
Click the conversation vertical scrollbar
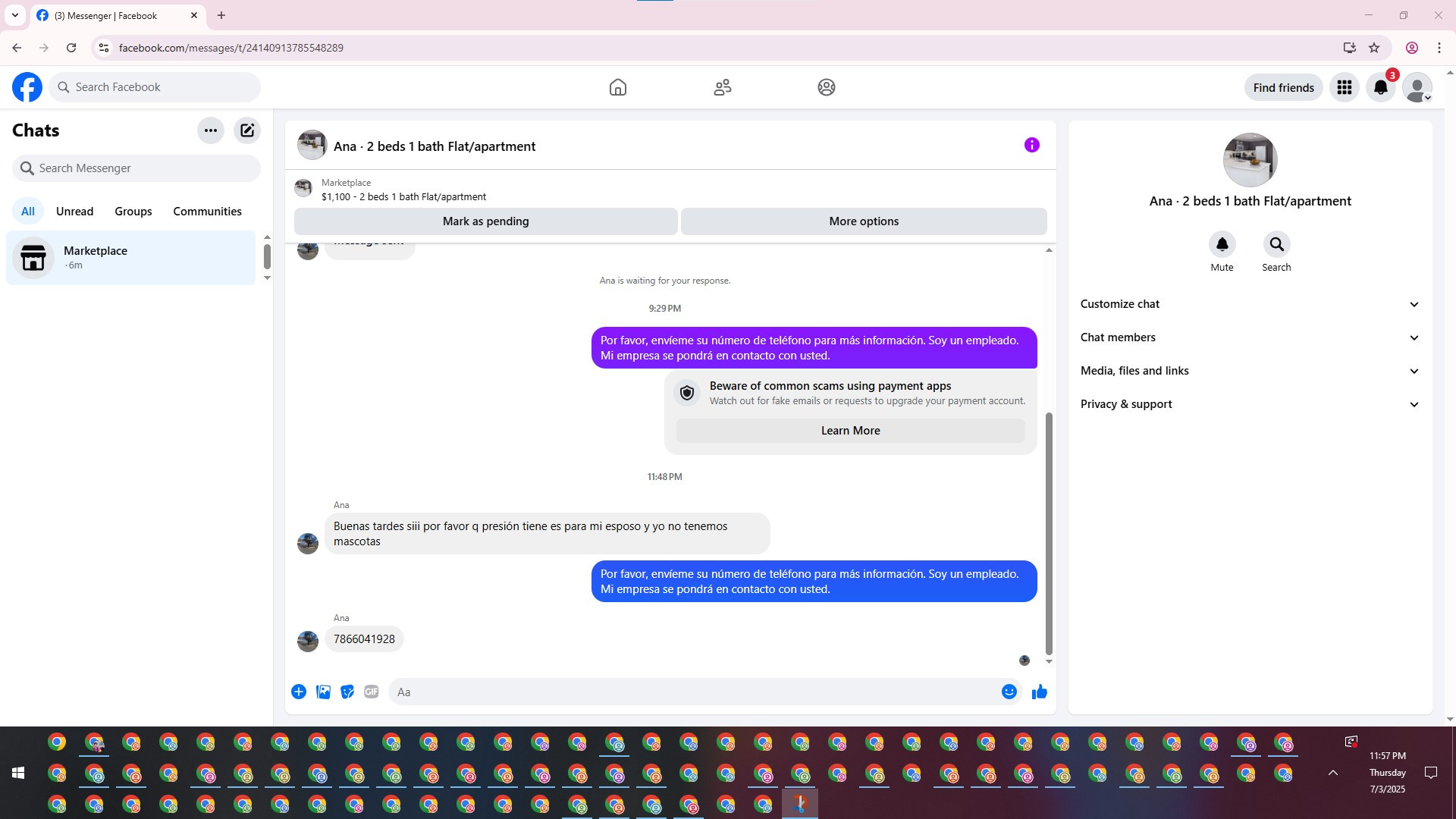click(1049, 531)
